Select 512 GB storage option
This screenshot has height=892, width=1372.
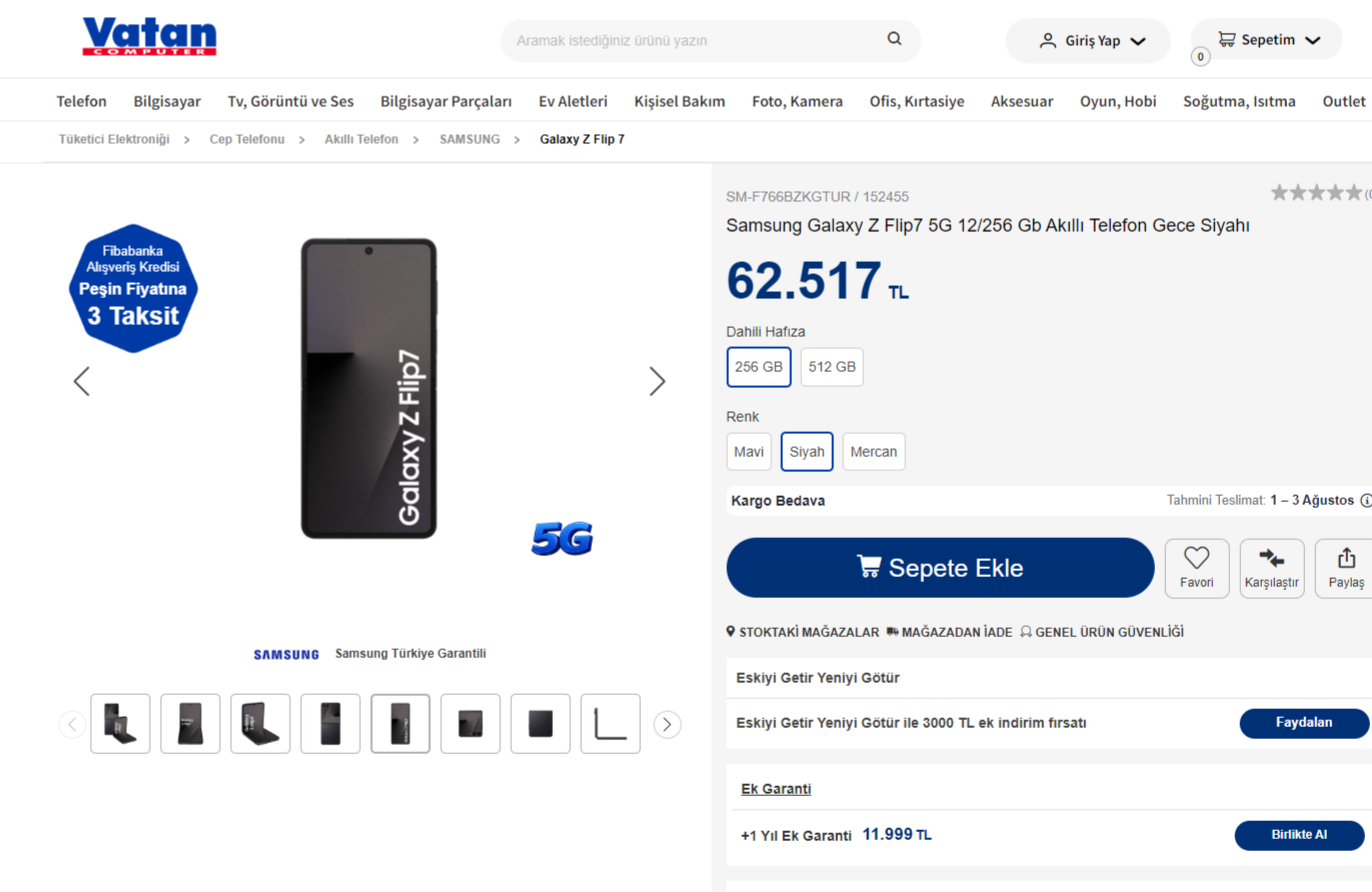tap(832, 367)
